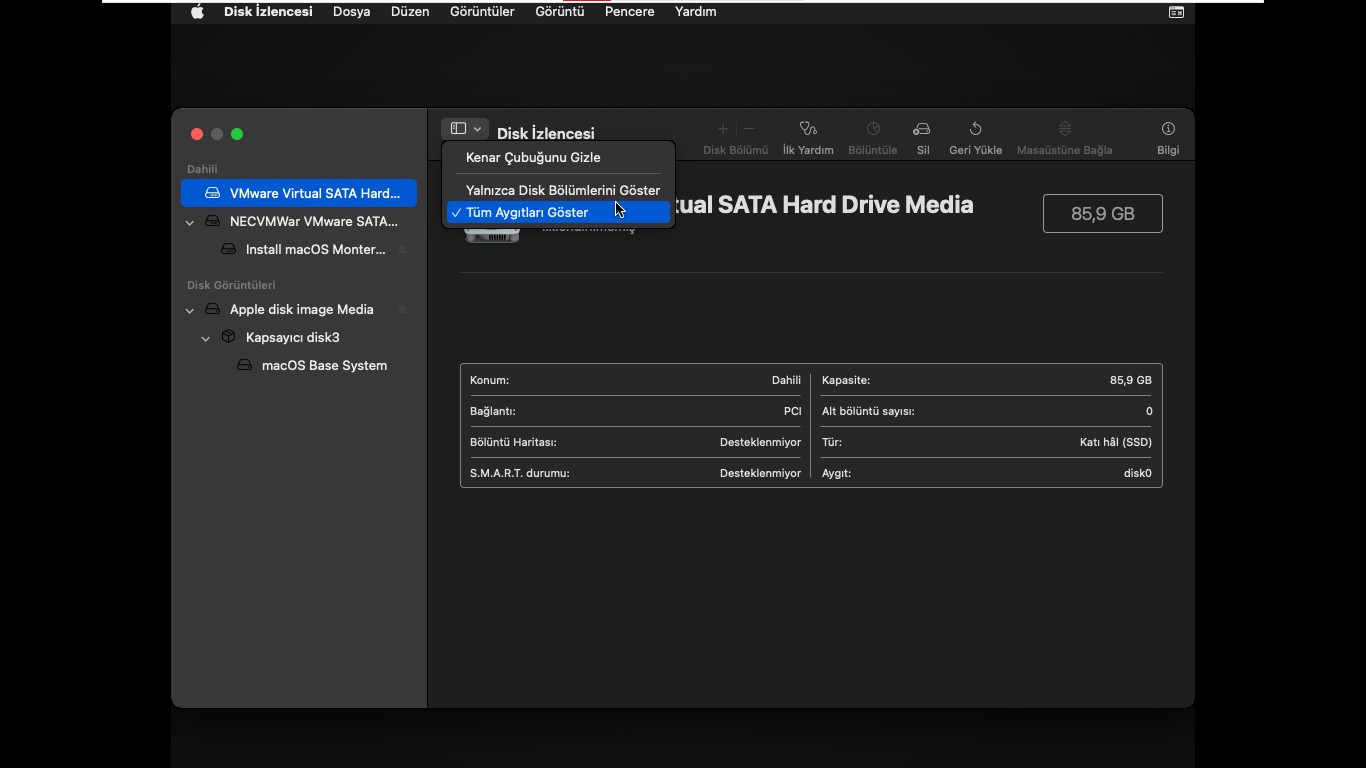1366x768 pixels.
Task: Click the disk title heading text
Action: click(x=824, y=205)
